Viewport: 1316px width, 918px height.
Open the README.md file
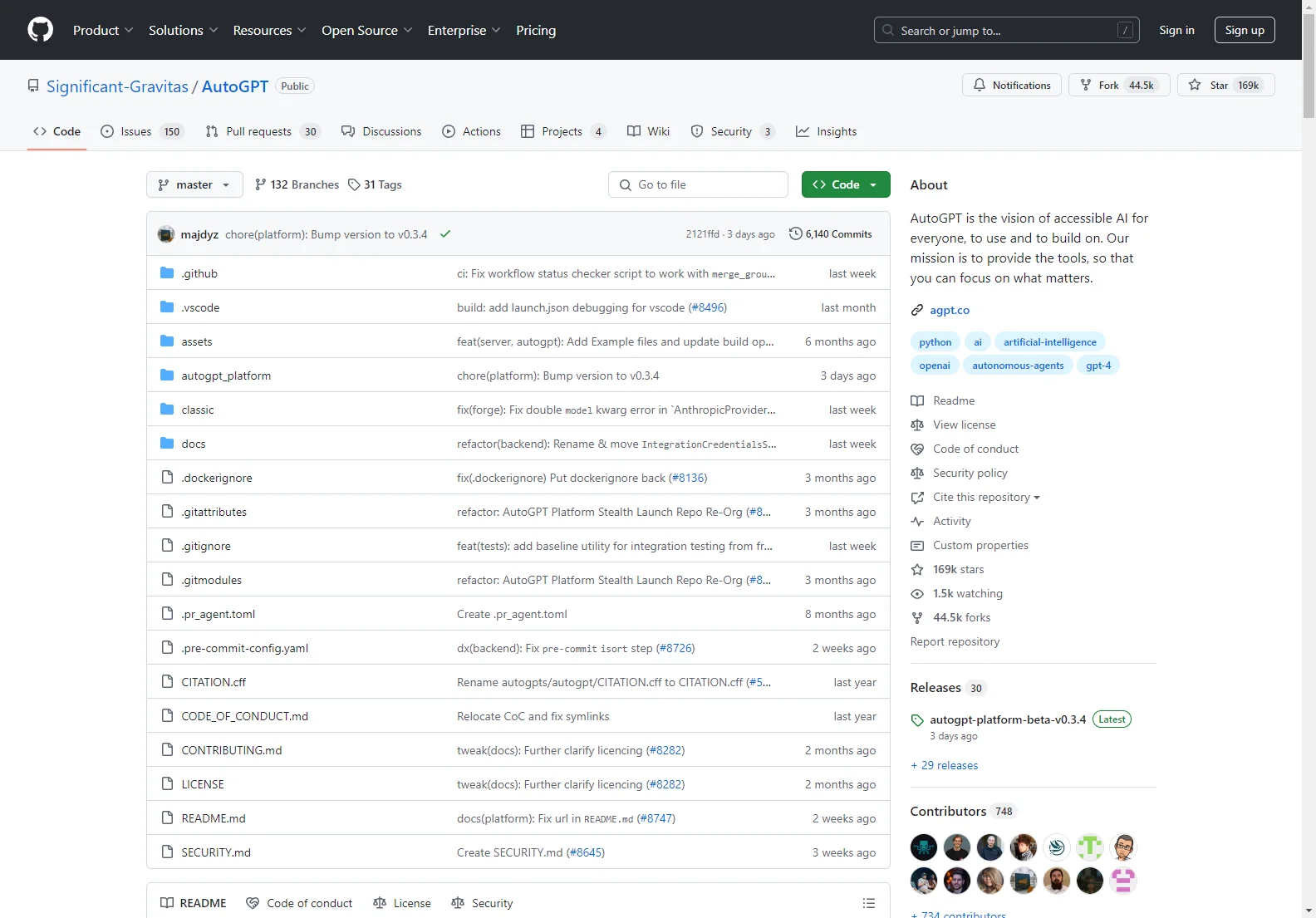(214, 818)
